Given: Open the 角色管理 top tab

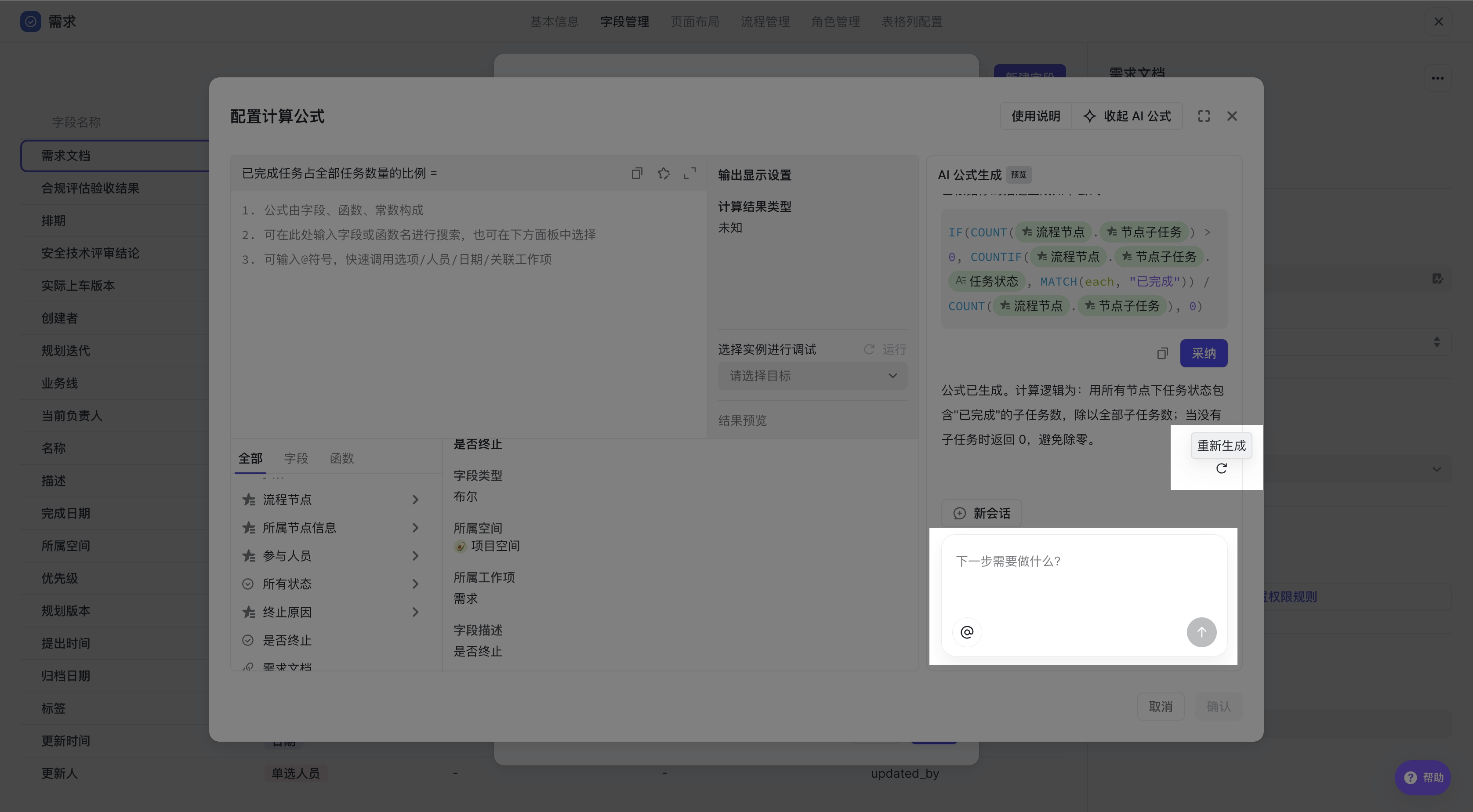Looking at the screenshot, I should tap(835, 22).
